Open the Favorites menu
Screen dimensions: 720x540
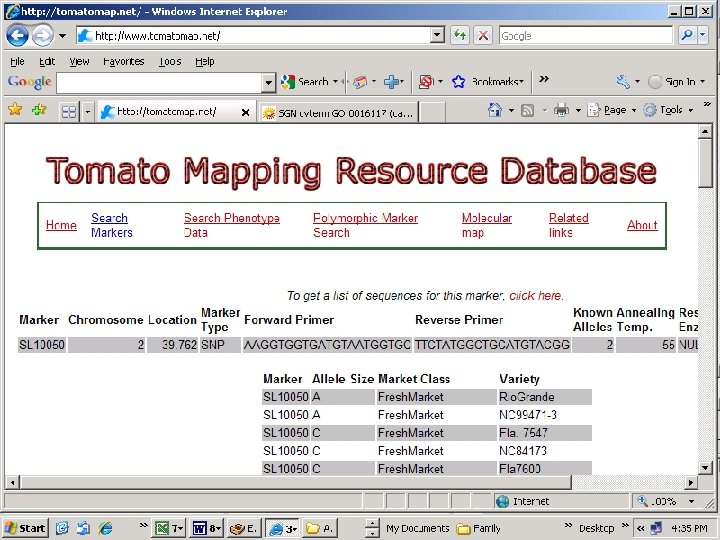point(123,61)
